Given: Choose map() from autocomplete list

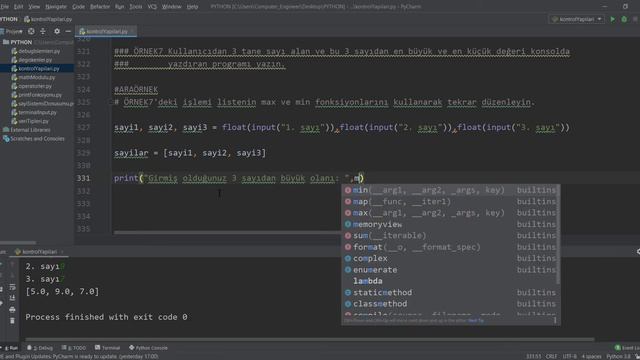Looking at the screenshot, I should (450, 202).
